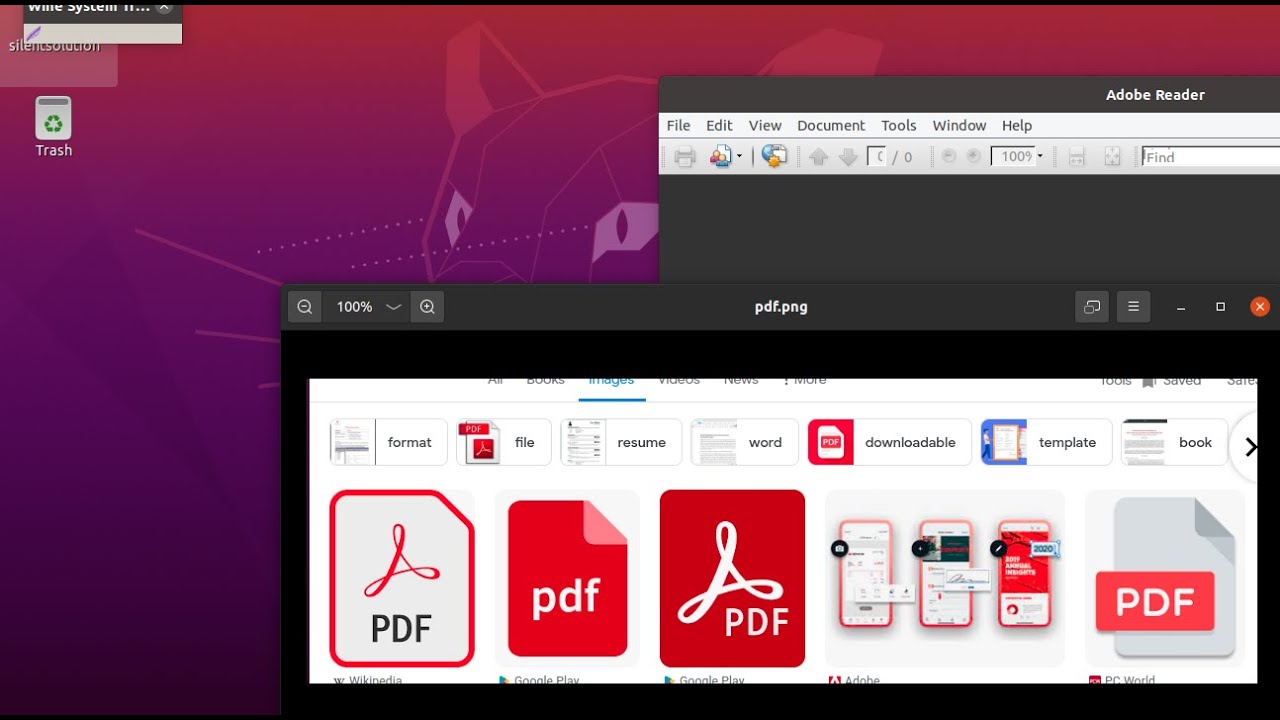
Task: Open the Tools menu in Adobe Reader
Action: point(899,125)
